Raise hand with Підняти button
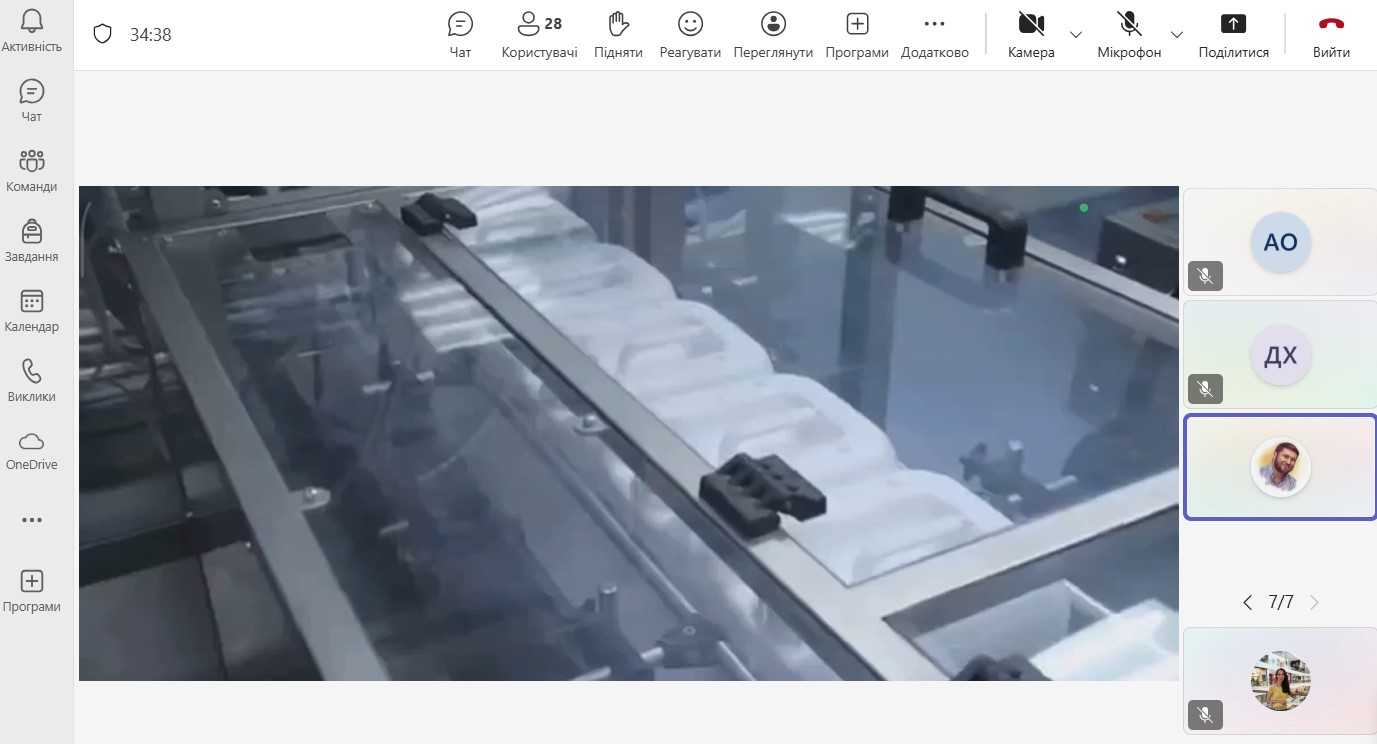This screenshot has width=1377, height=744. (618, 34)
